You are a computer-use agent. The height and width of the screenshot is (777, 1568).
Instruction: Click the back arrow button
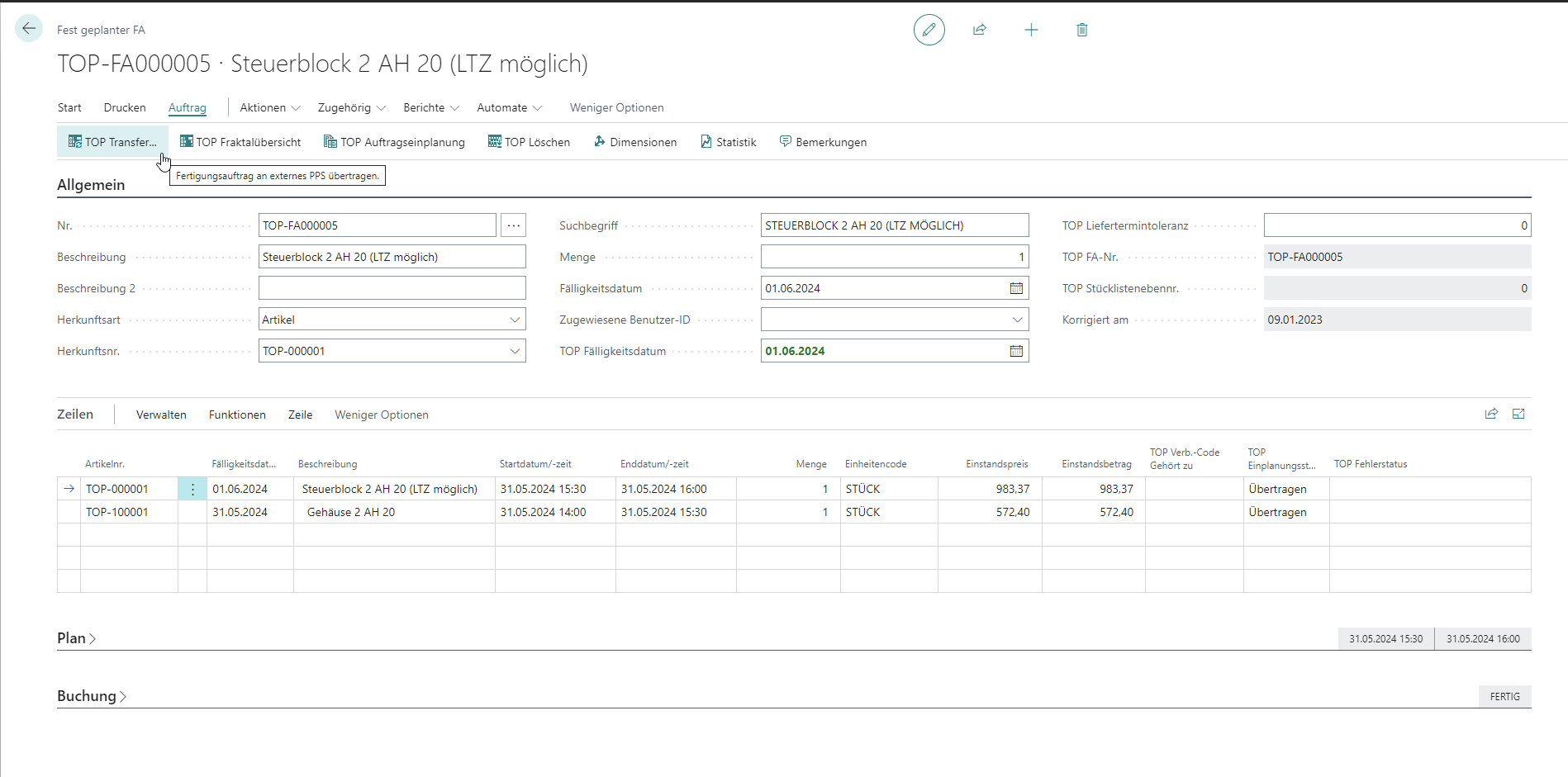point(29,29)
